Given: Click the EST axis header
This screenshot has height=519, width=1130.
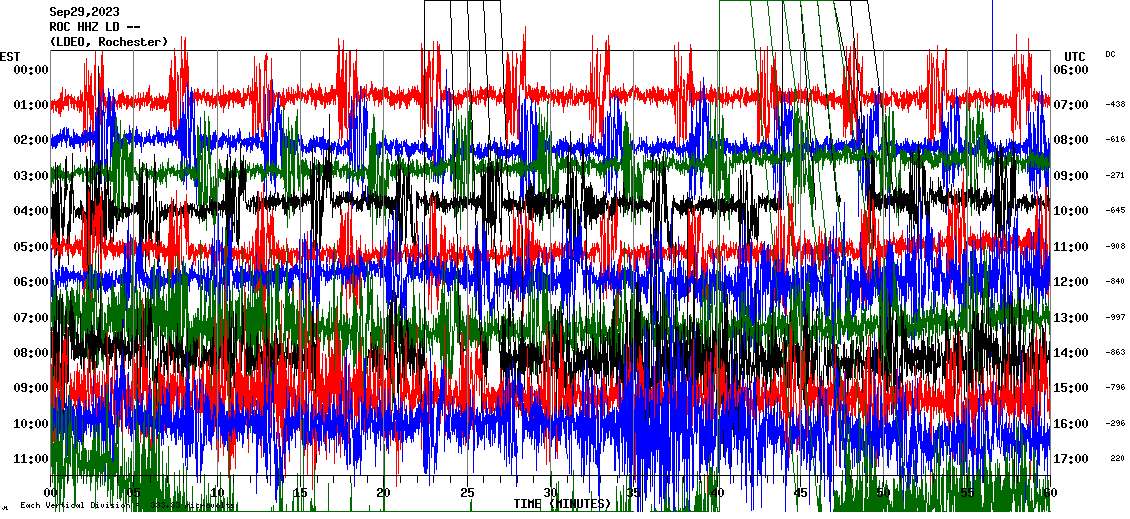Looking at the screenshot, I should point(10,57).
